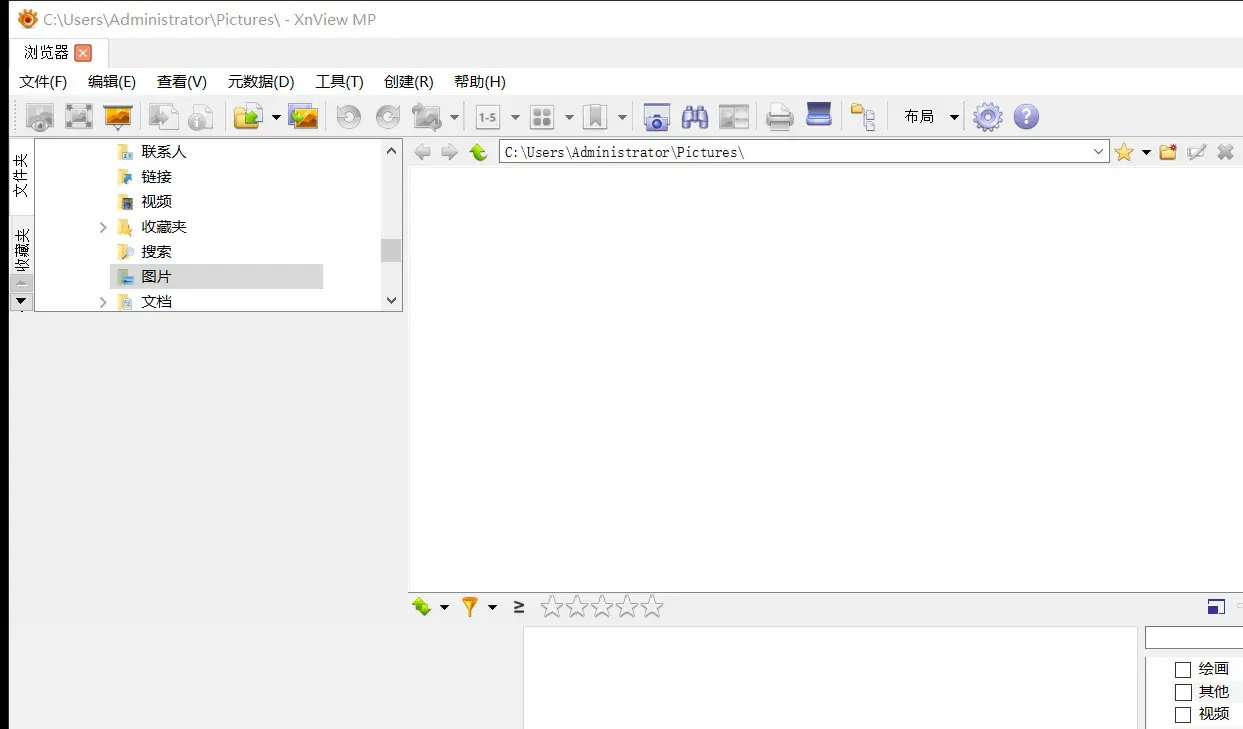Open file search with the binoculars icon
Image resolution: width=1243 pixels, height=729 pixels.
pyautogui.click(x=695, y=117)
